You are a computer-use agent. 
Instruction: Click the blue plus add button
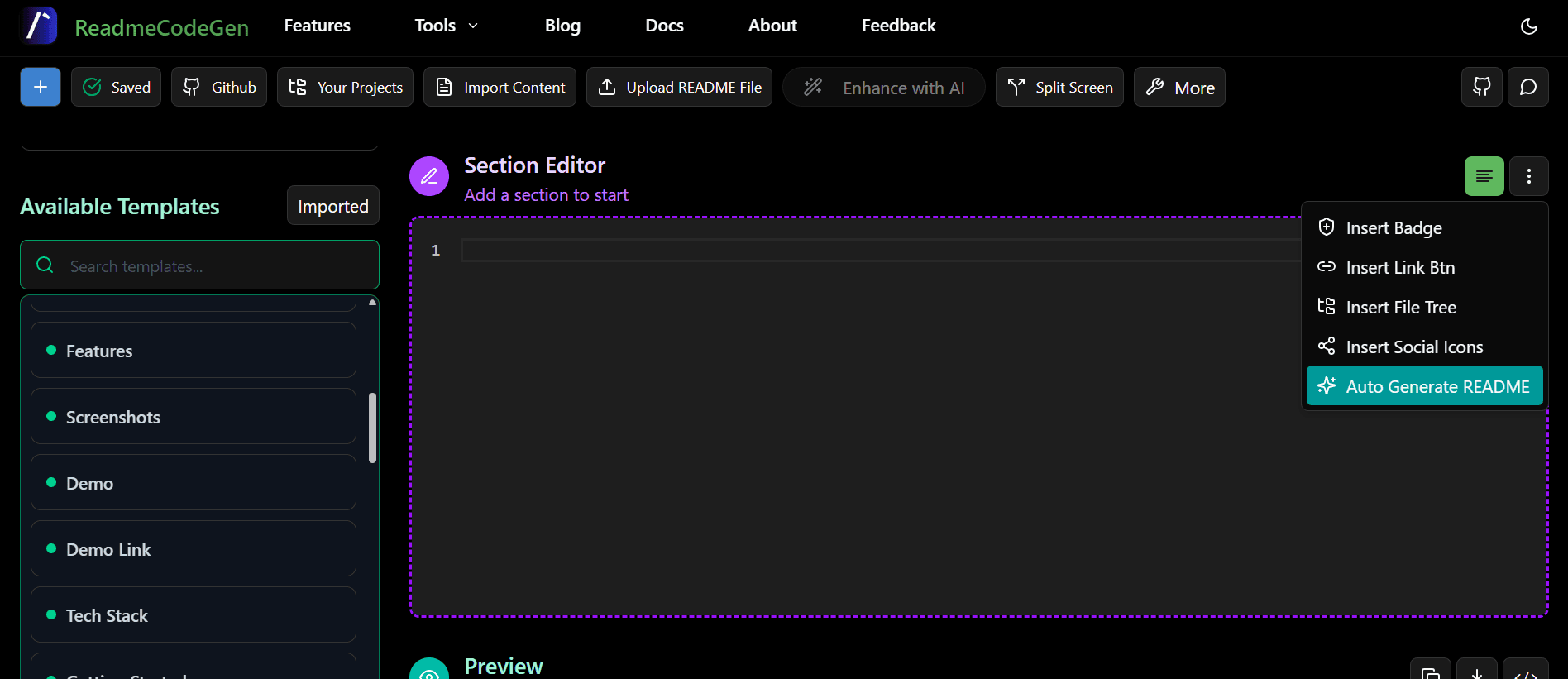41,87
